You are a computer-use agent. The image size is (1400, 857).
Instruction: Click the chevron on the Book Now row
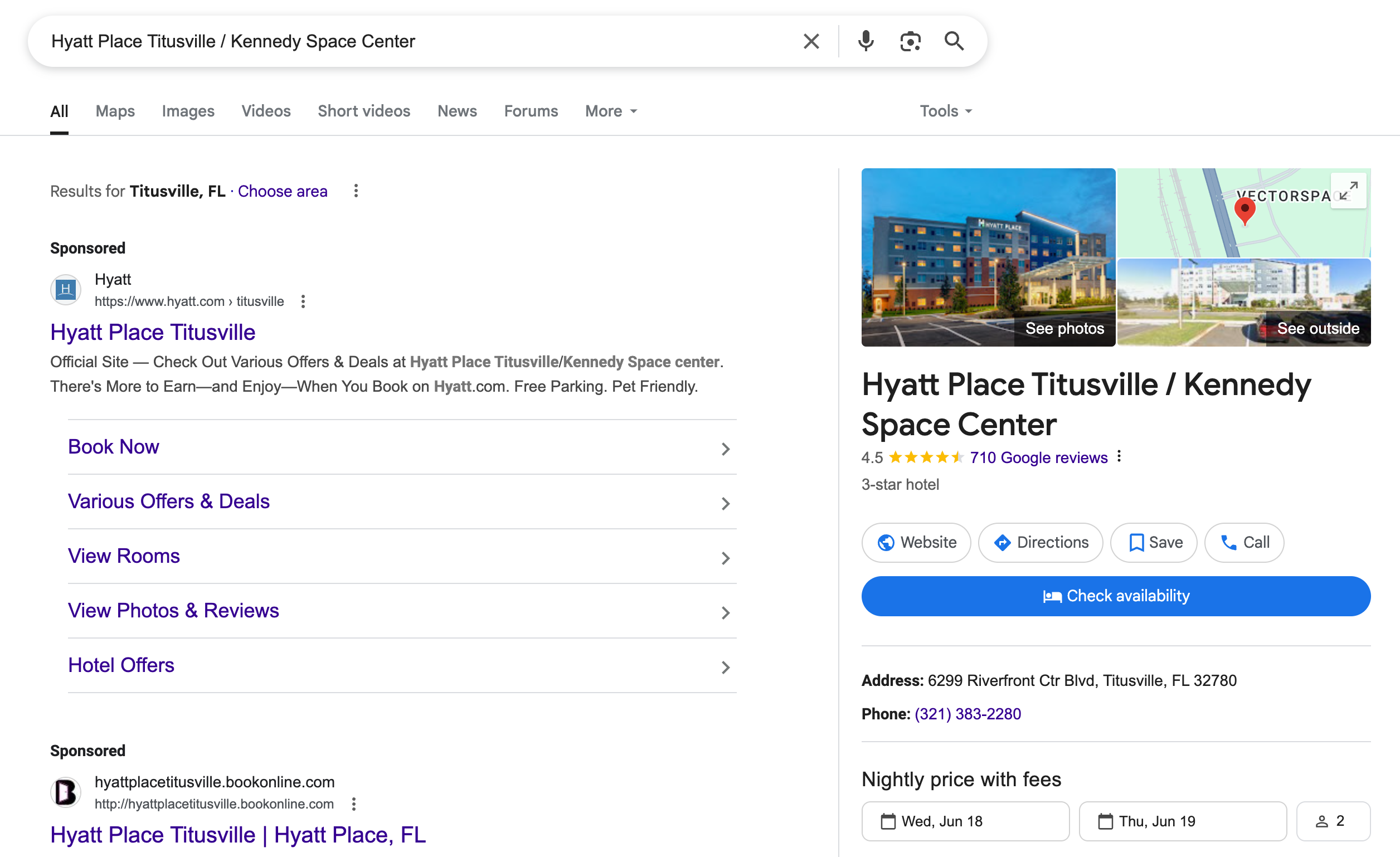click(725, 449)
